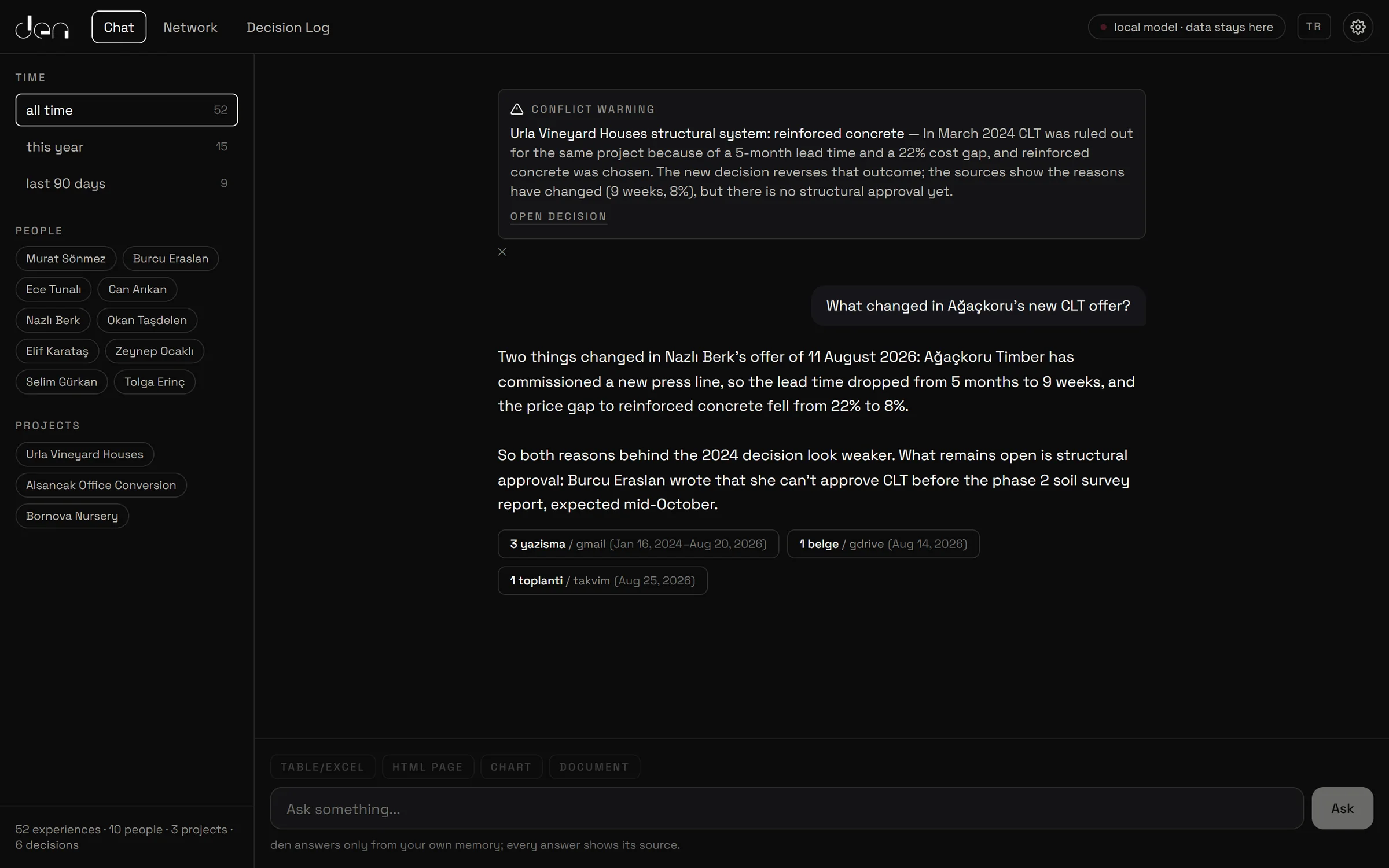The image size is (1389, 868).
Task: Focus the Ask something input field
Action: tap(787, 808)
